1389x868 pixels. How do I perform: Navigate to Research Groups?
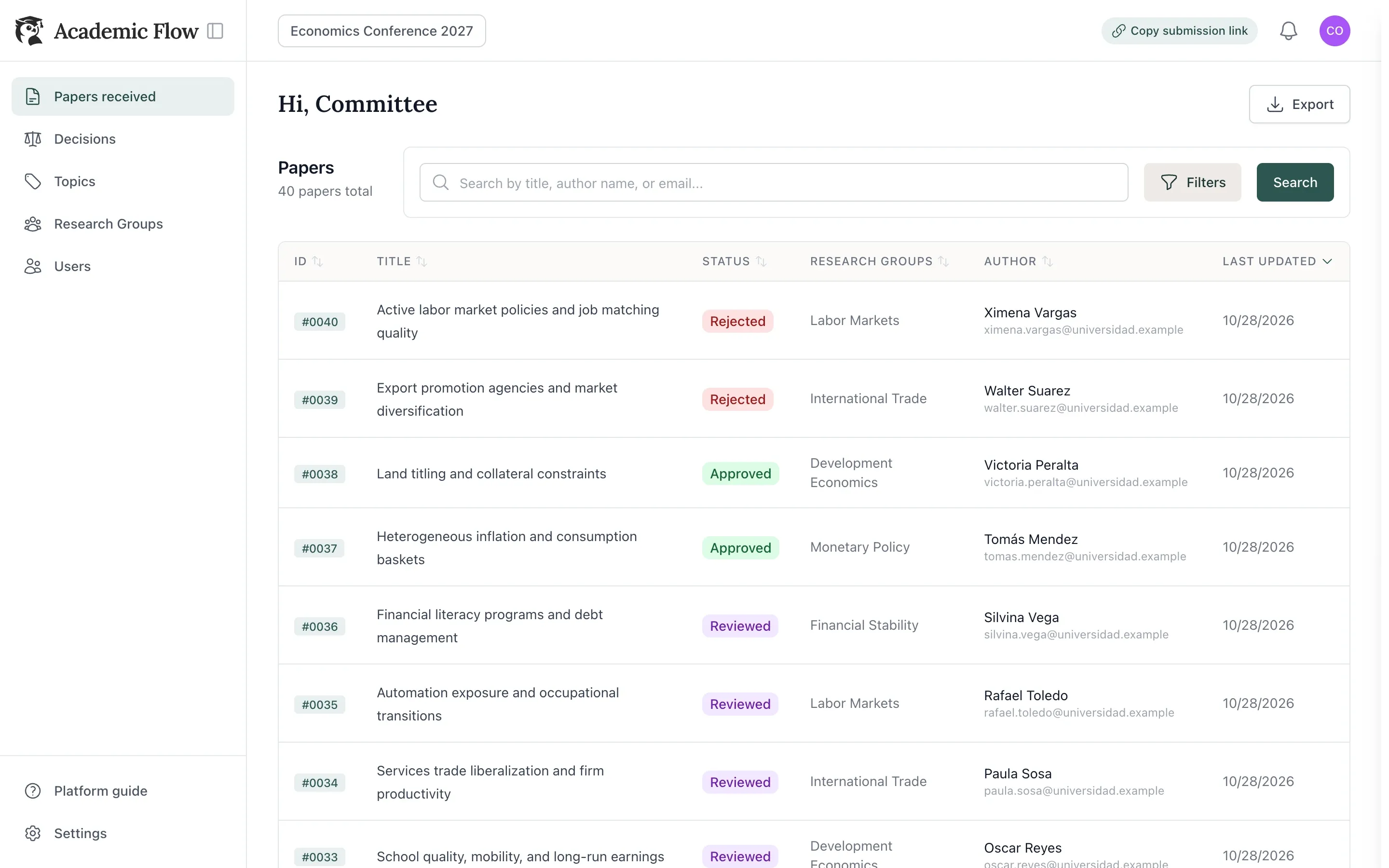(123, 224)
